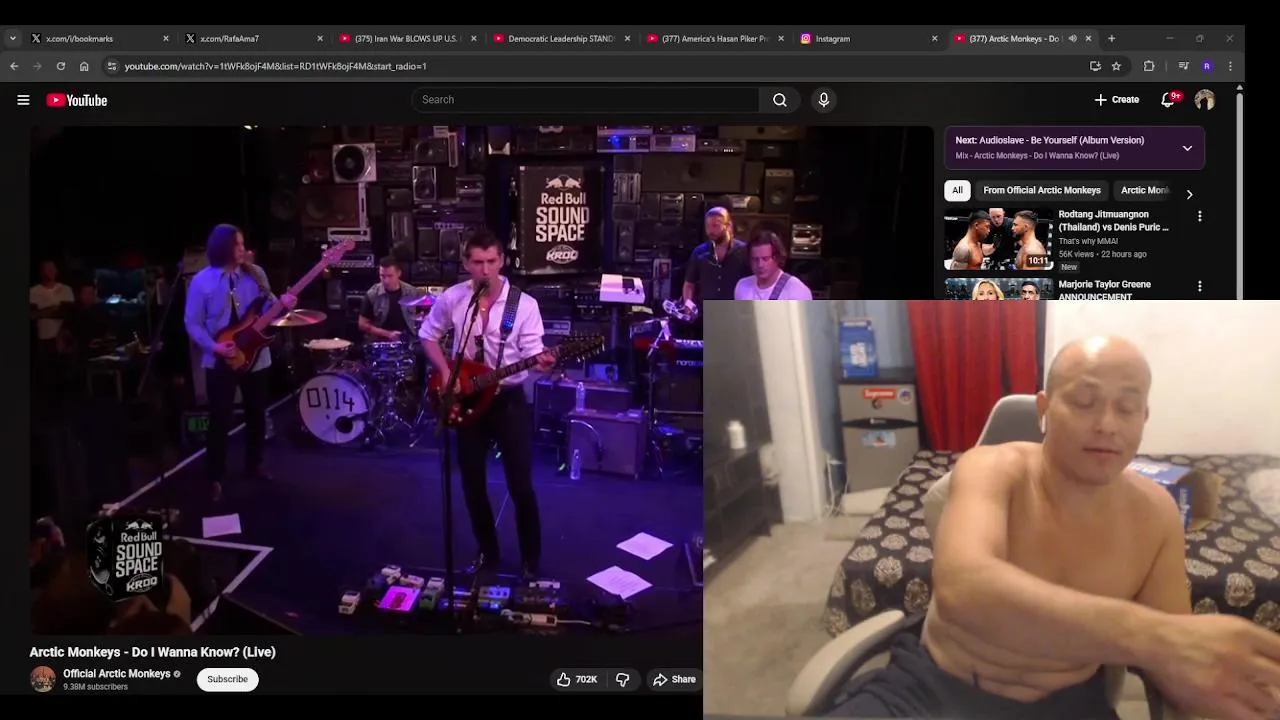
Task: Open a new browser tab
Action: (x=1111, y=39)
